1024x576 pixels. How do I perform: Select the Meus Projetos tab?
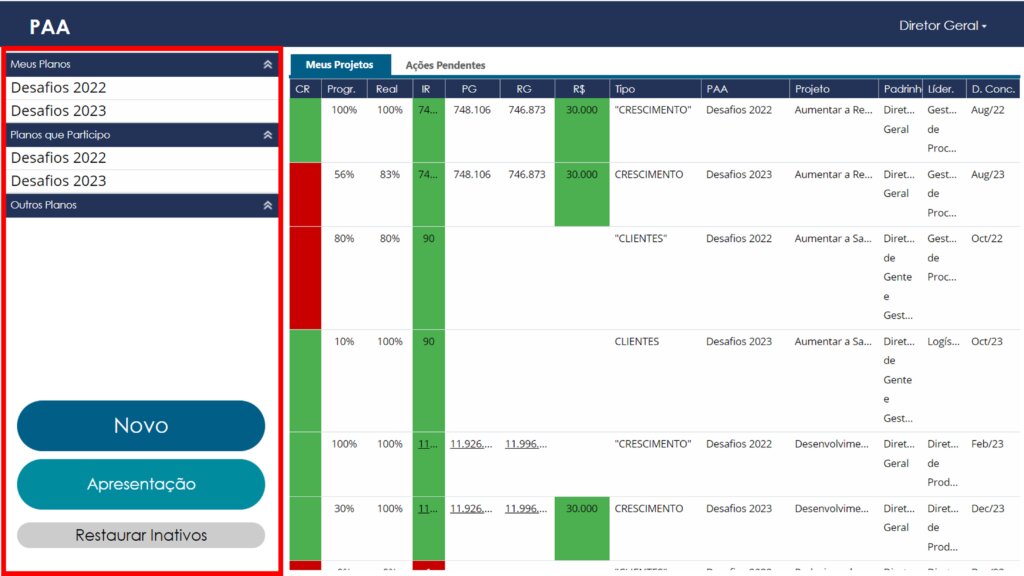(x=340, y=65)
